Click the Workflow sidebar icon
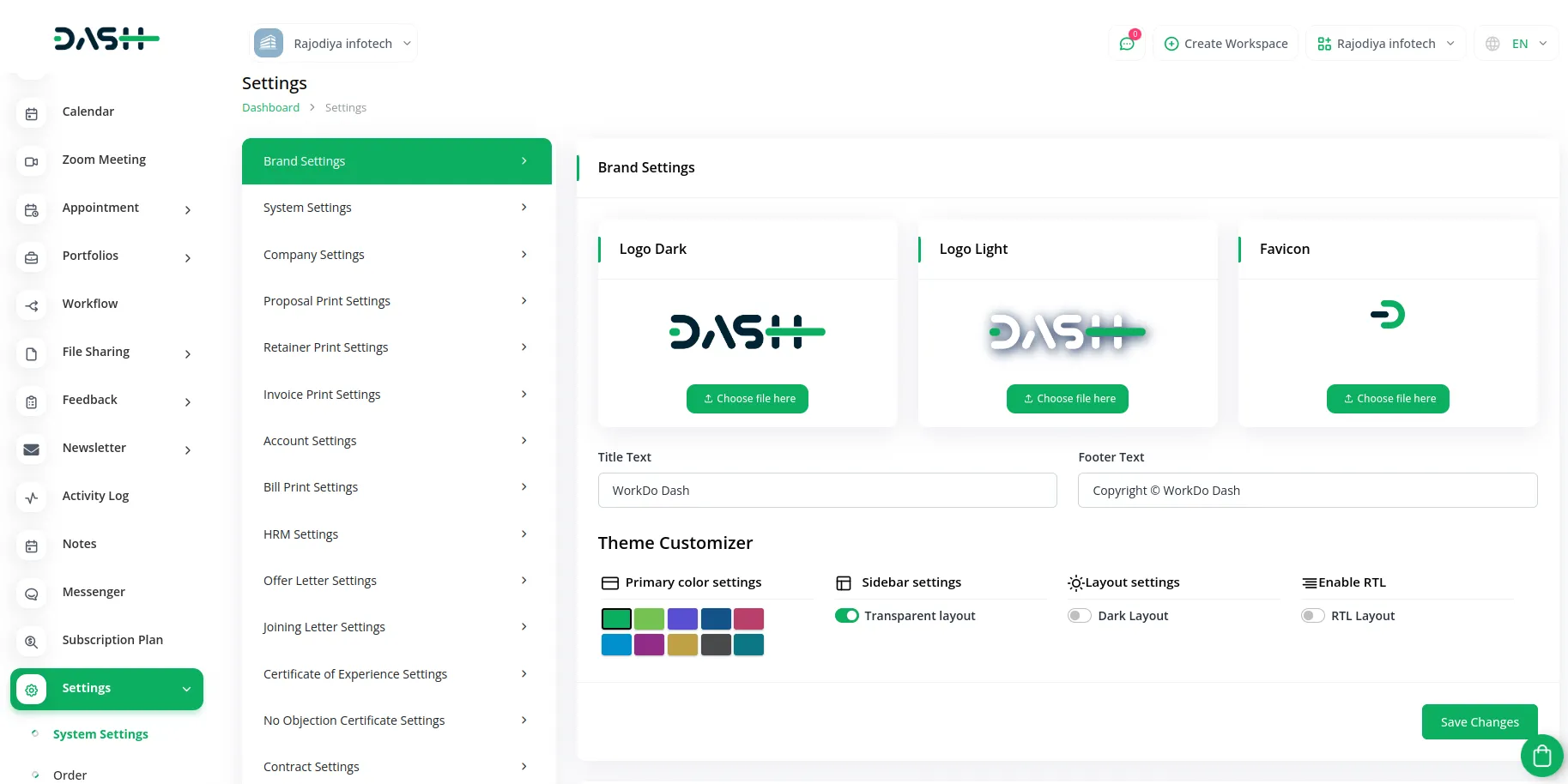Image resolution: width=1568 pixels, height=784 pixels. coord(31,305)
